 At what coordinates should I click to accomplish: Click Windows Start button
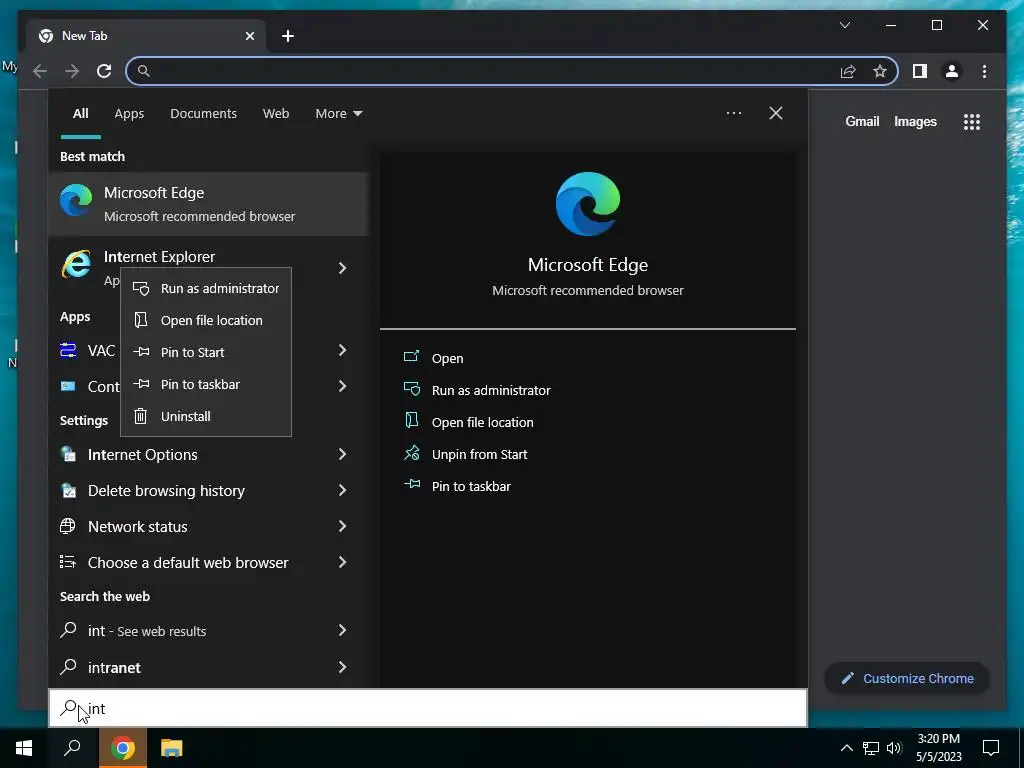24,748
